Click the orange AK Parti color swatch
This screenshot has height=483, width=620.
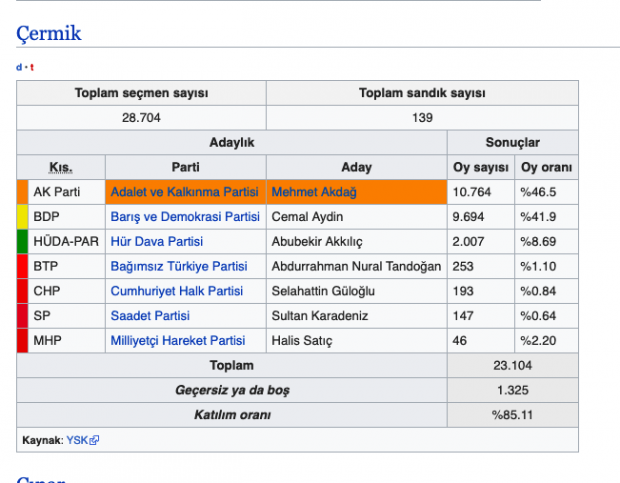pyautogui.click(x=22, y=192)
